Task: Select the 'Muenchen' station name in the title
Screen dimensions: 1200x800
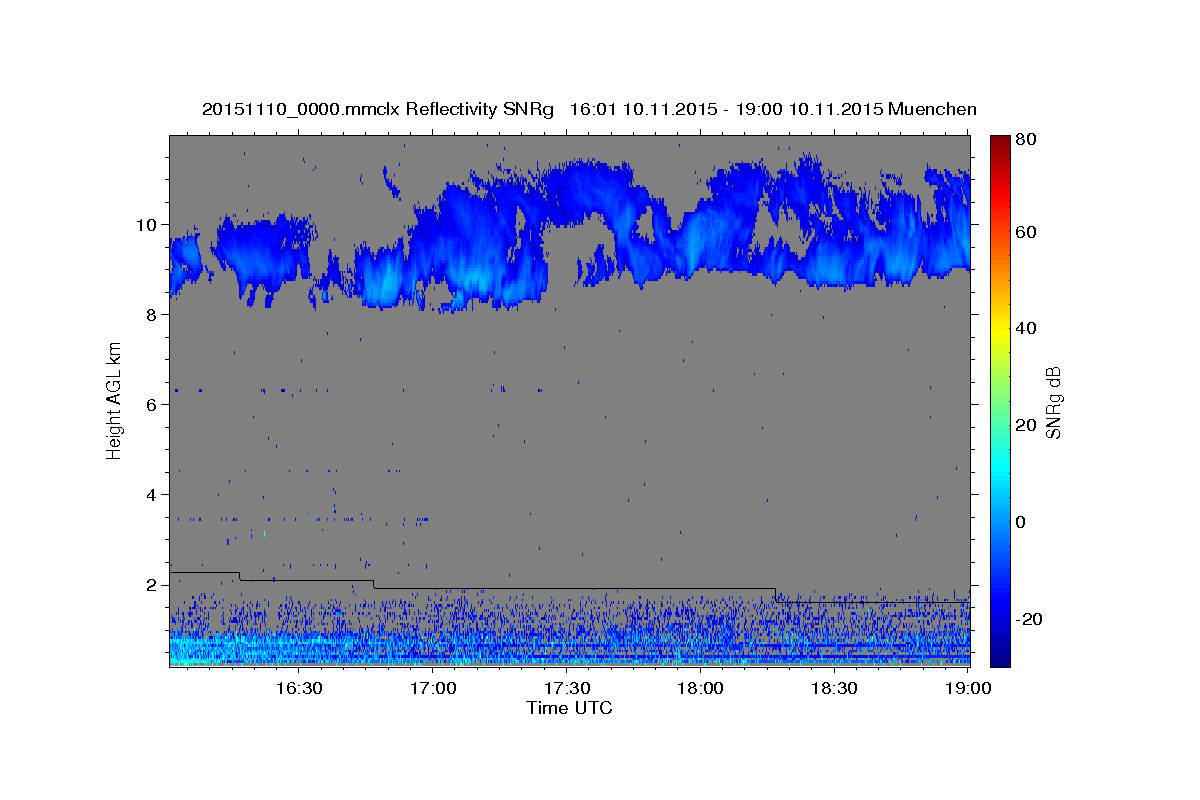Action: [x=932, y=109]
